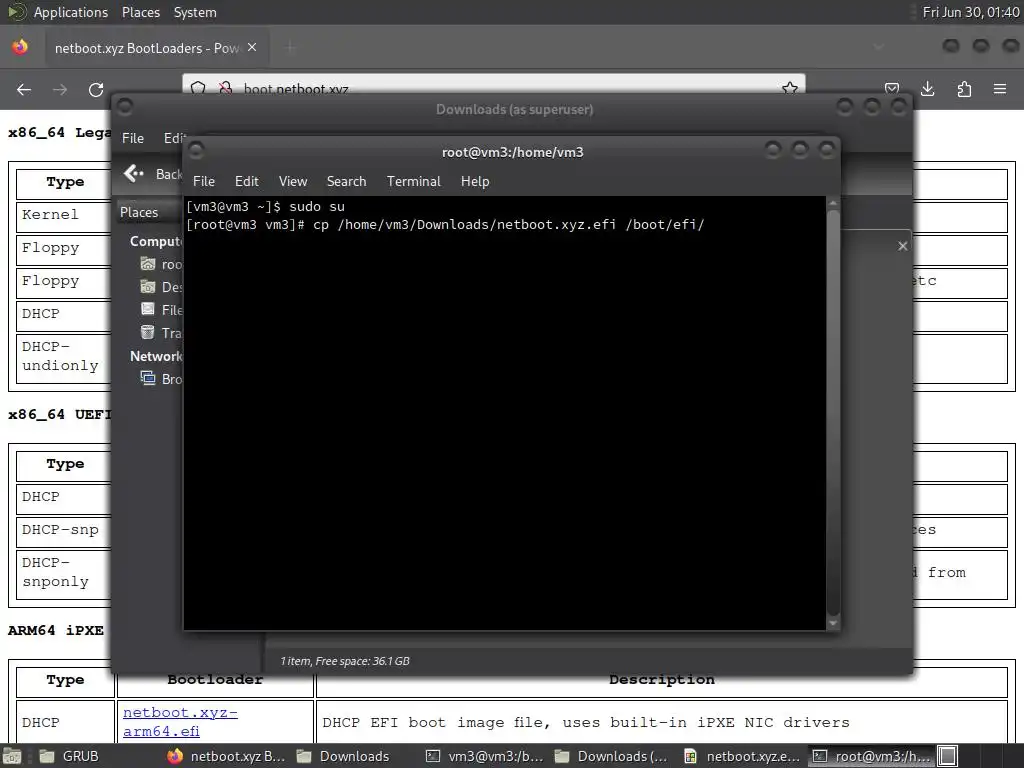The width and height of the screenshot is (1024, 768).
Task: Open Firefox hamburger application menu
Action: pyautogui.click(x=1000, y=89)
